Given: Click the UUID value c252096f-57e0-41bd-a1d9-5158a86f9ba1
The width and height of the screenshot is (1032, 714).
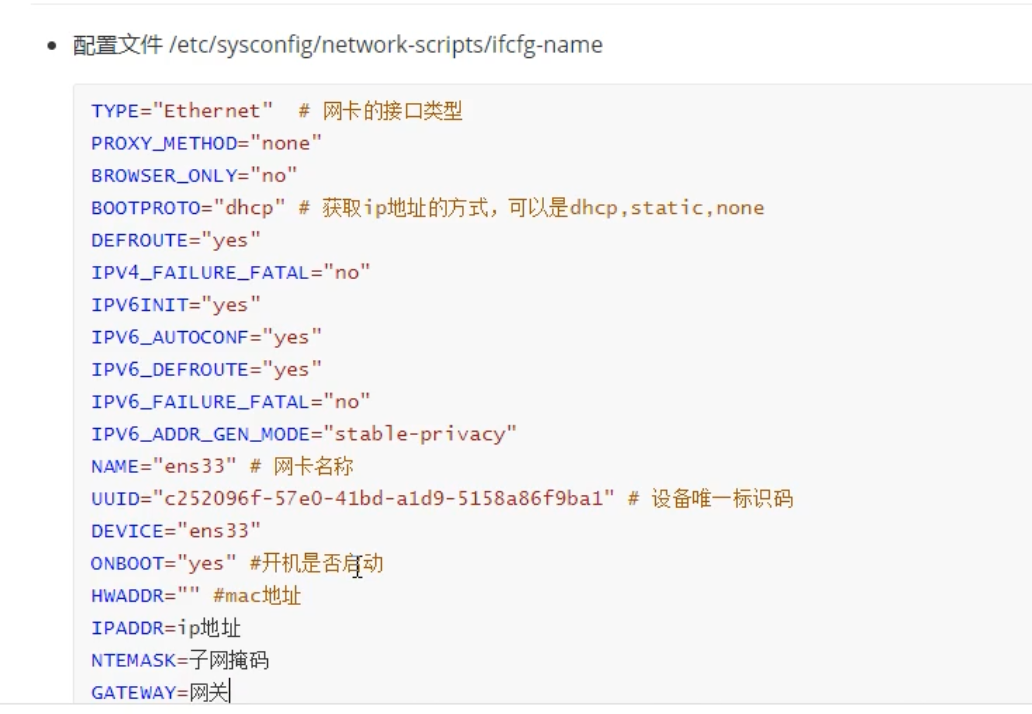Looking at the screenshot, I should point(384,498).
